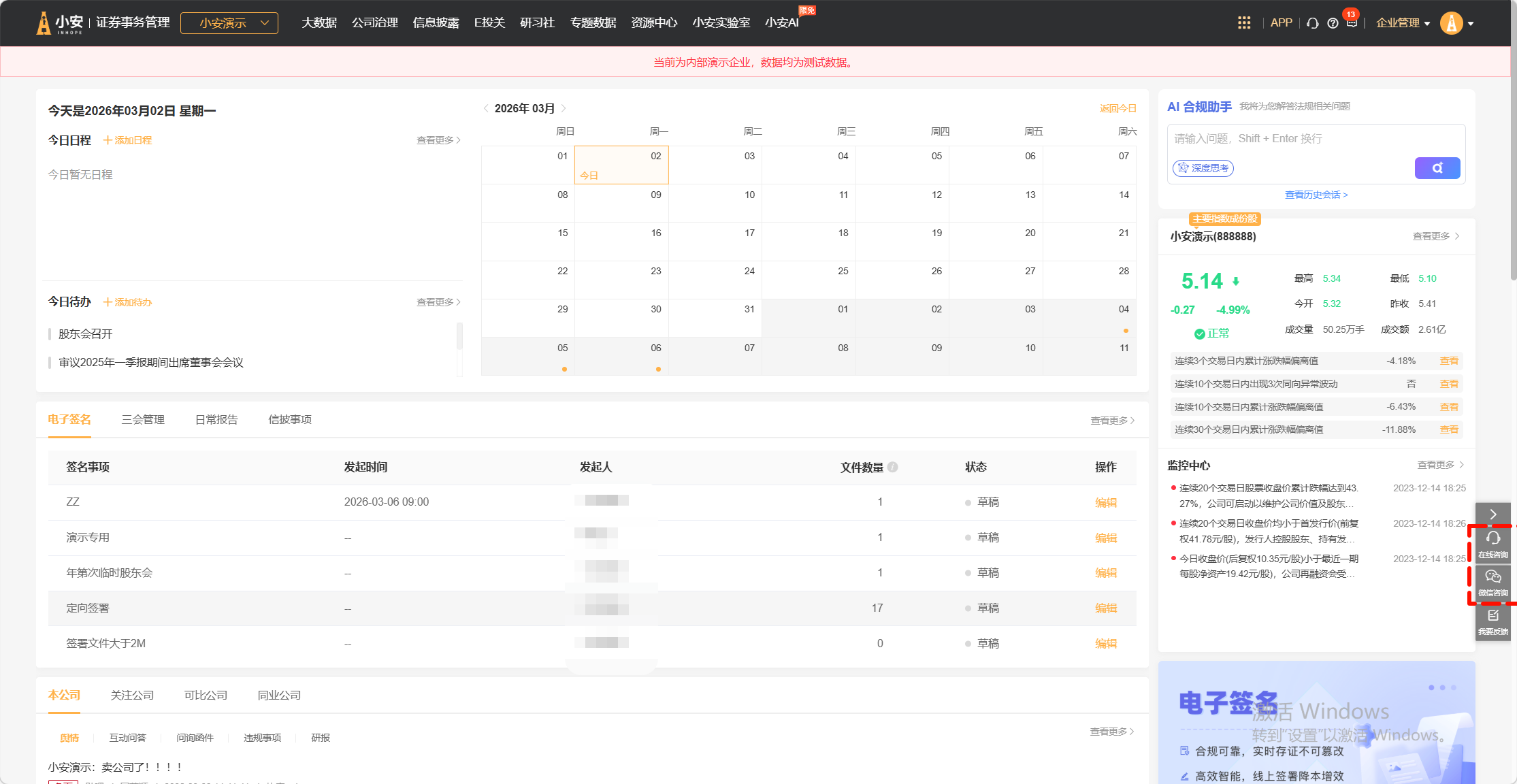Open the 企业管理 dropdown menu
The image size is (1517, 784).
coord(1402,23)
